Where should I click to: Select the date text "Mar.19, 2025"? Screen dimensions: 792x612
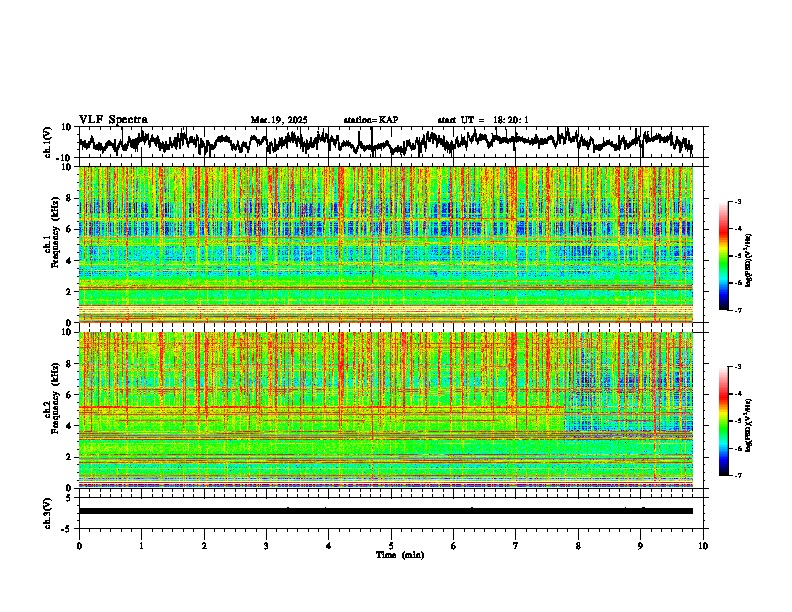[279, 120]
